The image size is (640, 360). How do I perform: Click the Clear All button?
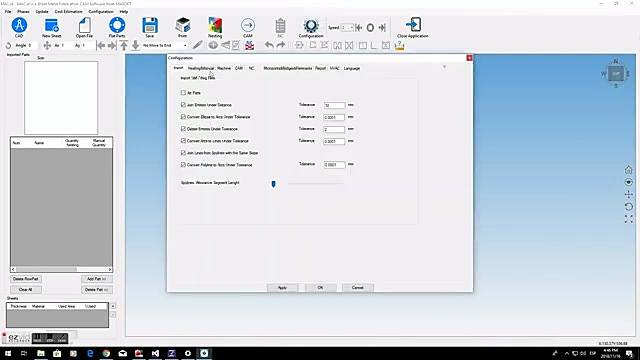[x=25, y=289]
